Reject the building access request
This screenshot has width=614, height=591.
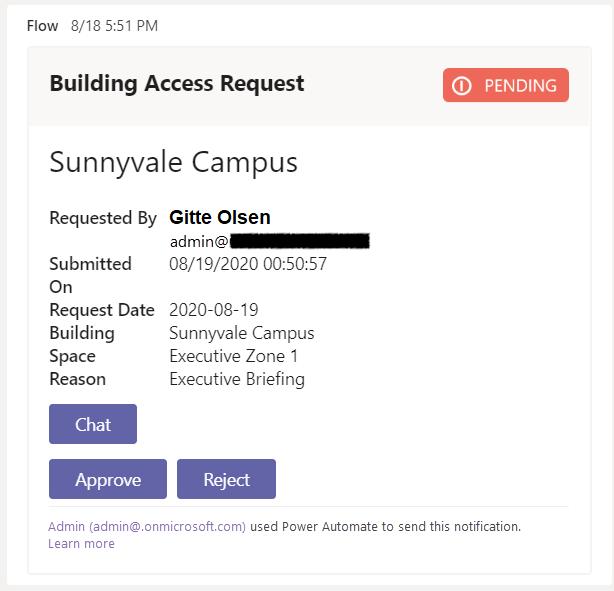[x=226, y=479]
